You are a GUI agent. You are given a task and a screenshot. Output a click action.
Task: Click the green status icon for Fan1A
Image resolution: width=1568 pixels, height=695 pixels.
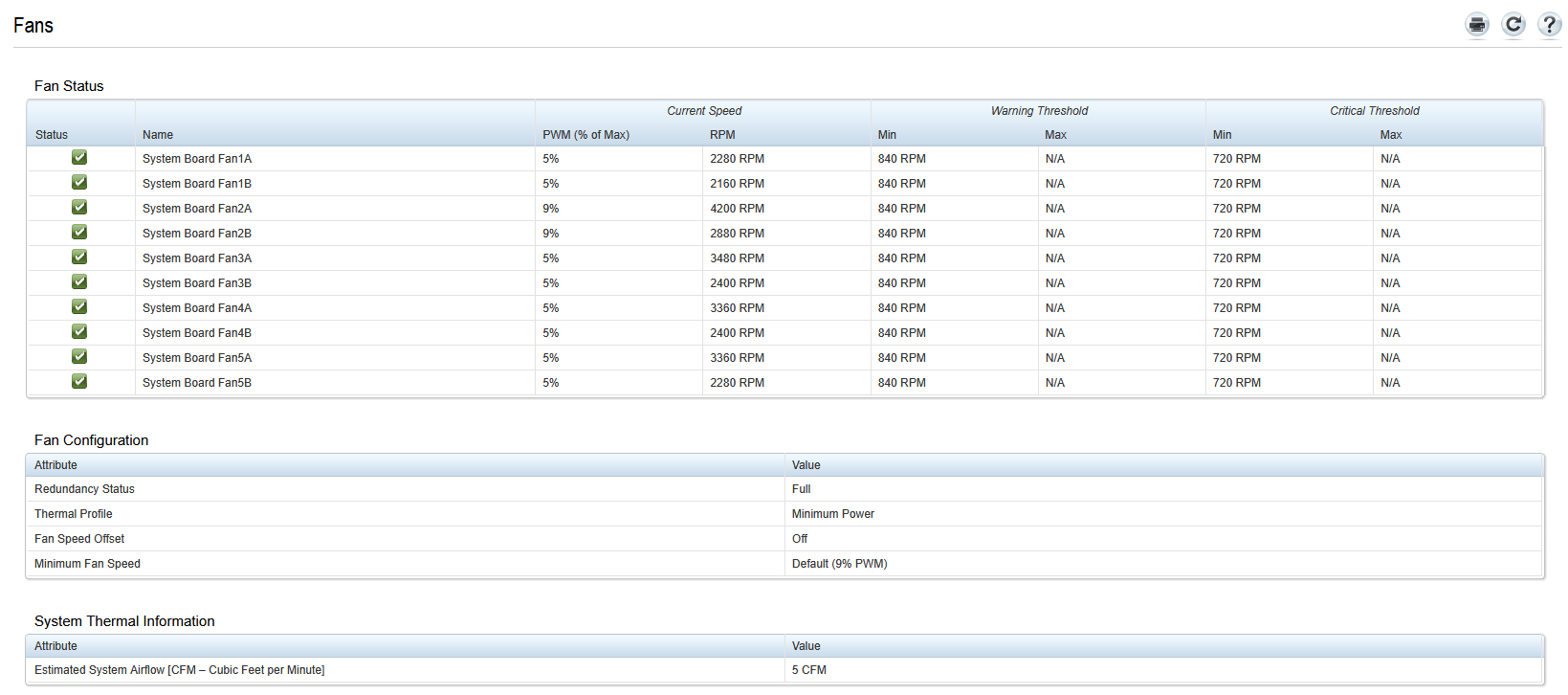(x=79, y=158)
